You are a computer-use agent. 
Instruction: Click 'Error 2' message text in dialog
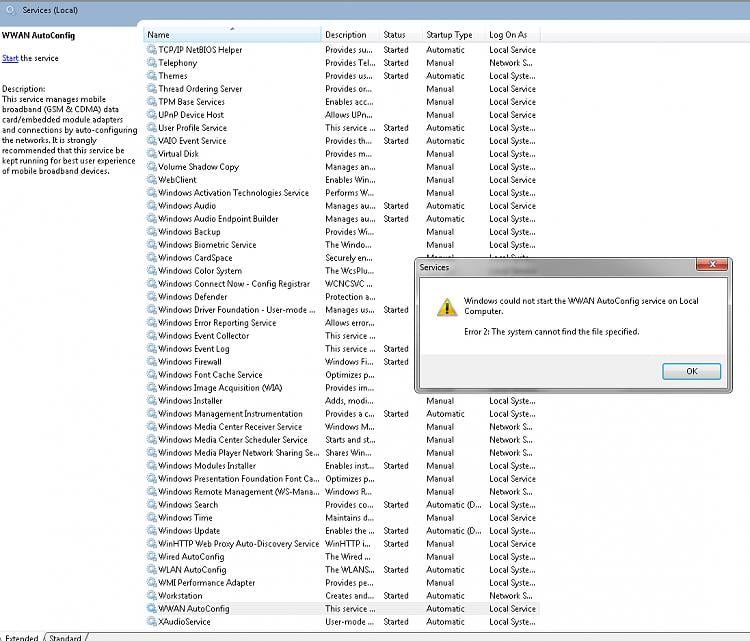(x=551, y=332)
